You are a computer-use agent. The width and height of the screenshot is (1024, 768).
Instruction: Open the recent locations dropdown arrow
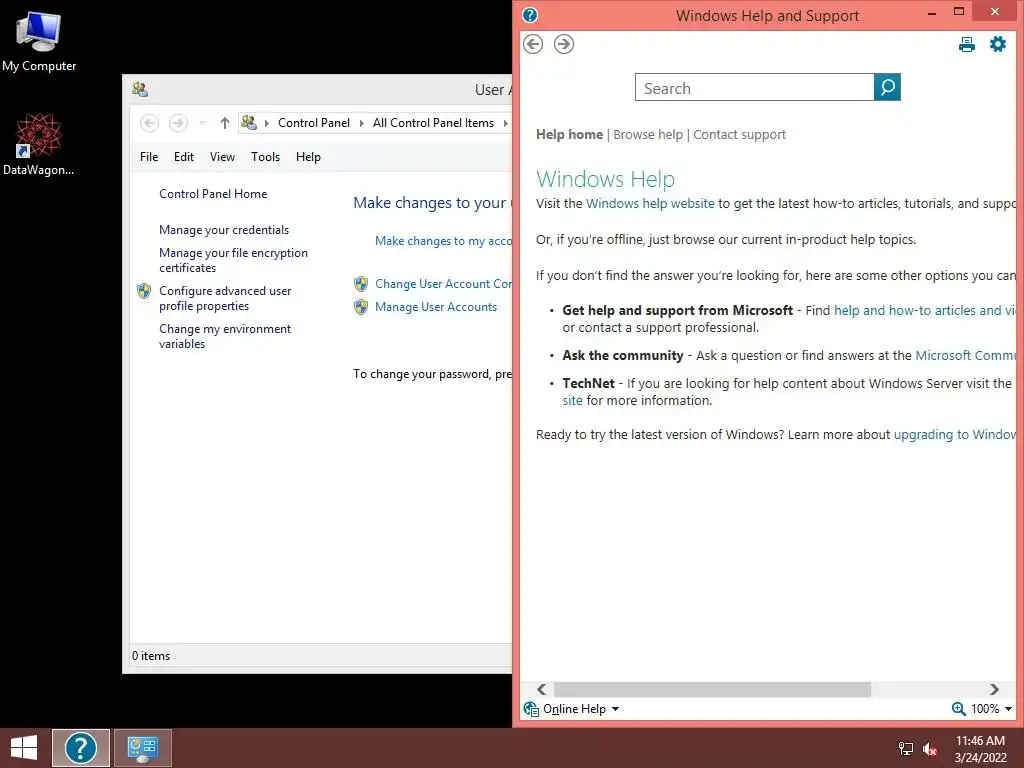click(202, 123)
